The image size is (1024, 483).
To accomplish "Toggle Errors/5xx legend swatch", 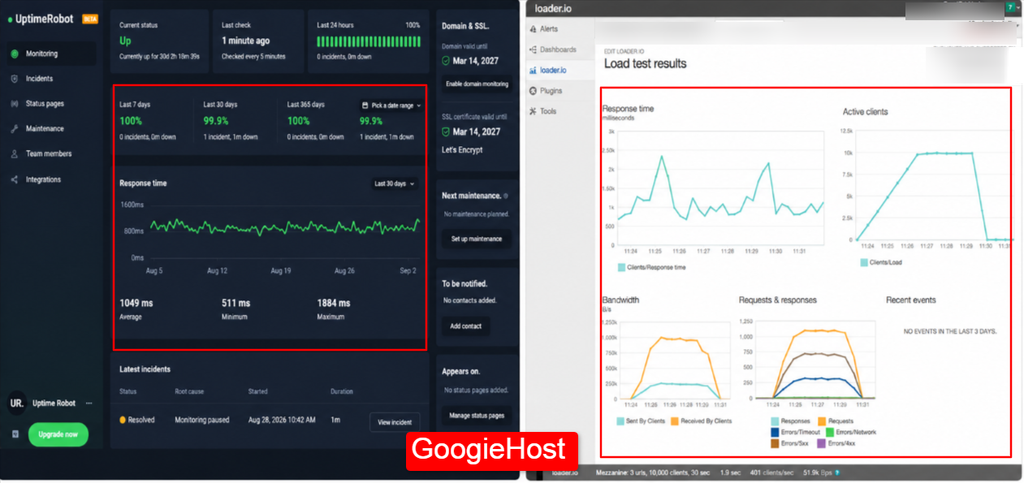I will point(775,443).
